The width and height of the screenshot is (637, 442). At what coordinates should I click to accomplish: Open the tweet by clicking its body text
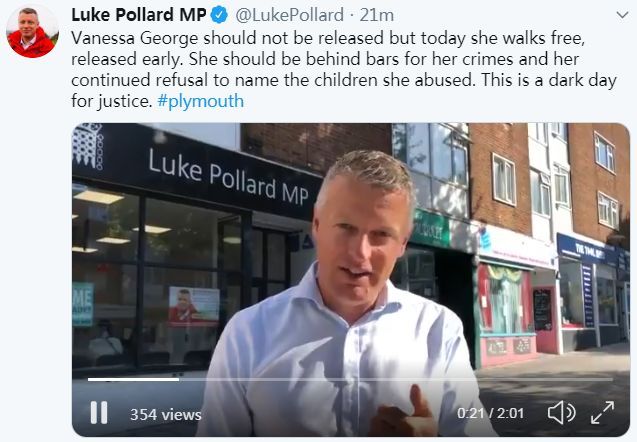click(x=344, y=69)
